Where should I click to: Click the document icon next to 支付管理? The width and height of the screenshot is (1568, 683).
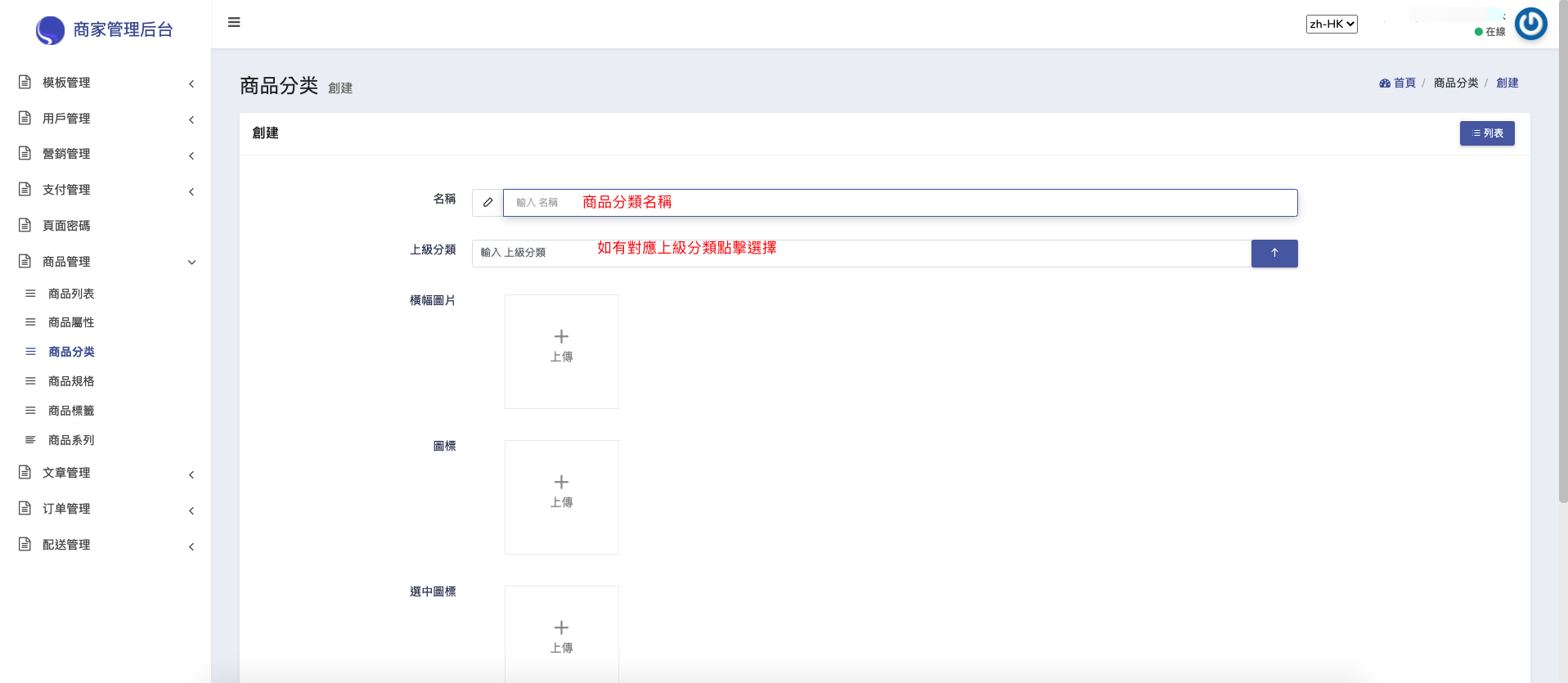pos(25,189)
